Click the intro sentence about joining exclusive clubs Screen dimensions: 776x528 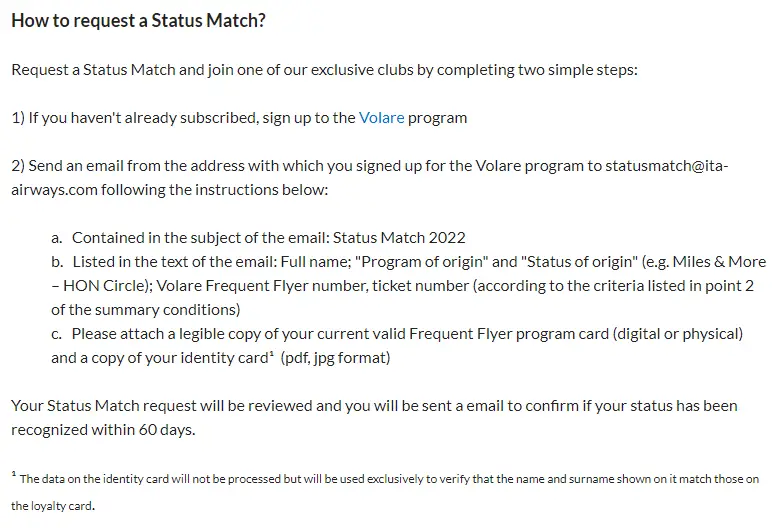[x=325, y=70]
